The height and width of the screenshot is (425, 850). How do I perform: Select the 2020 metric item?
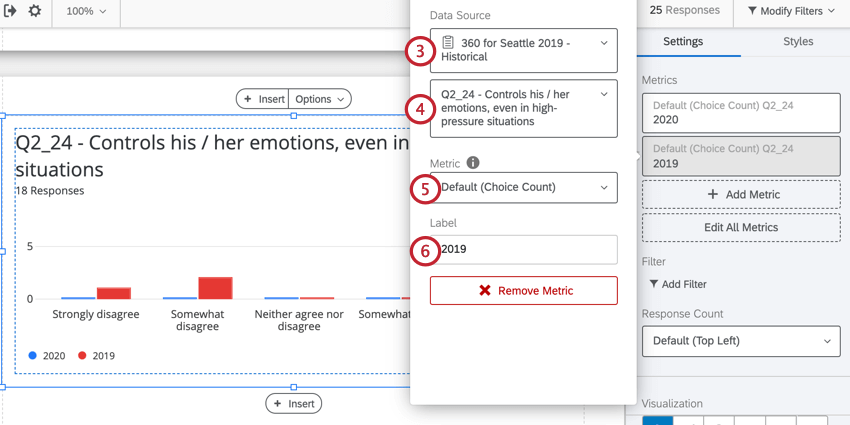click(x=741, y=113)
